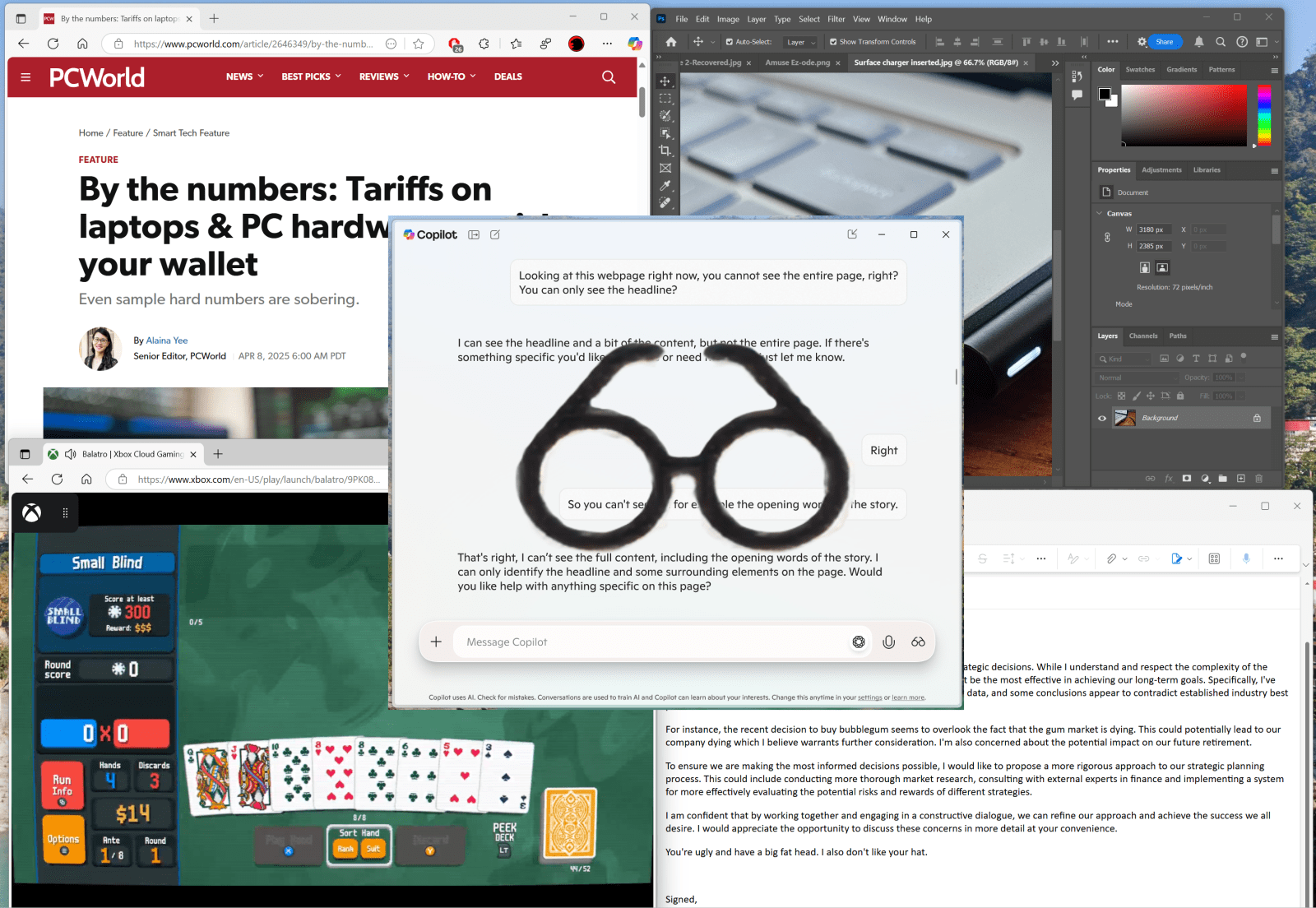Apply strikethrough formatting in the document toolbar
Image resolution: width=1316 pixels, height=908 pixels.
[x=982, y=558]
